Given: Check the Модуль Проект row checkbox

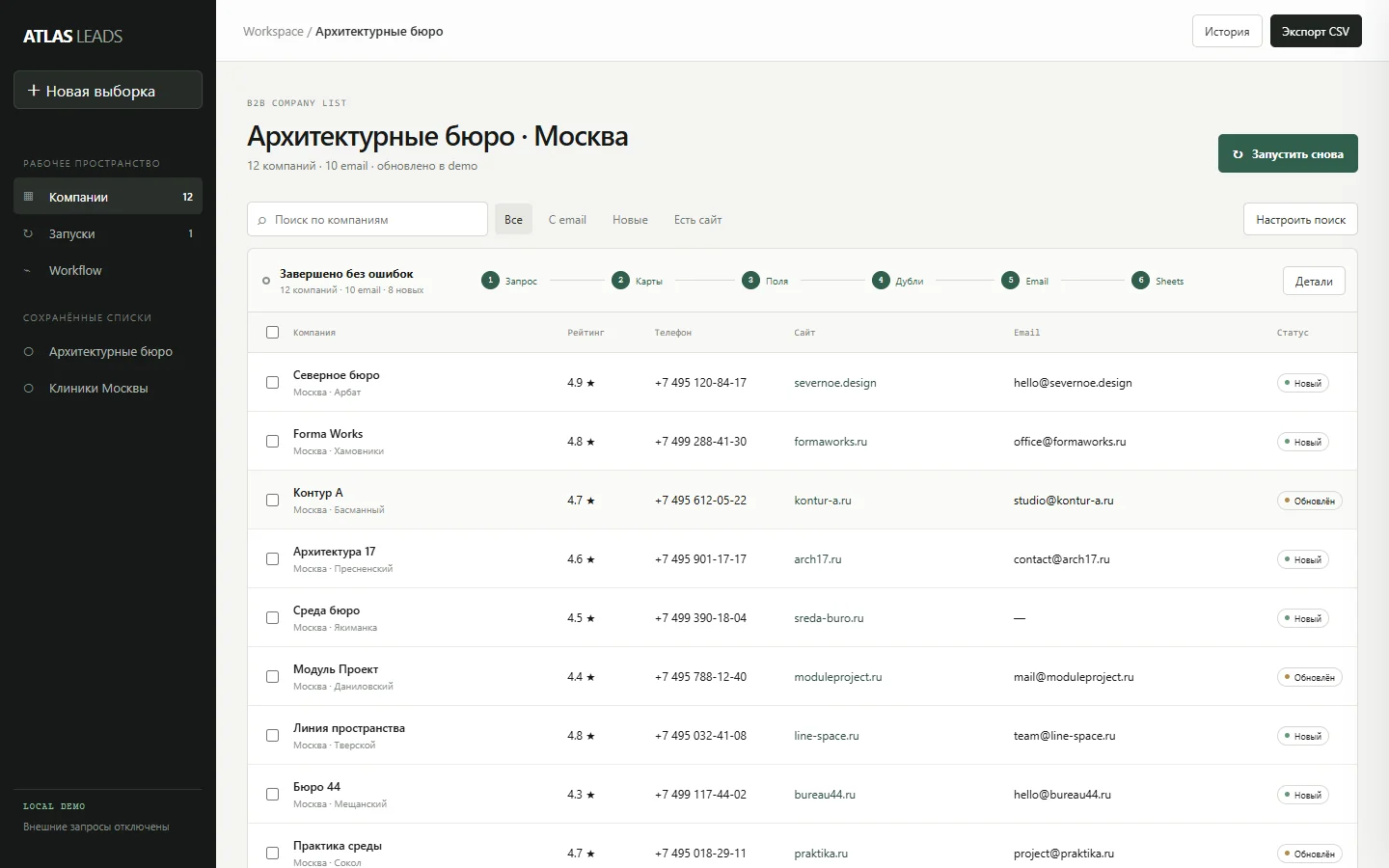Looking at the screenshot, I should (272, 677).
